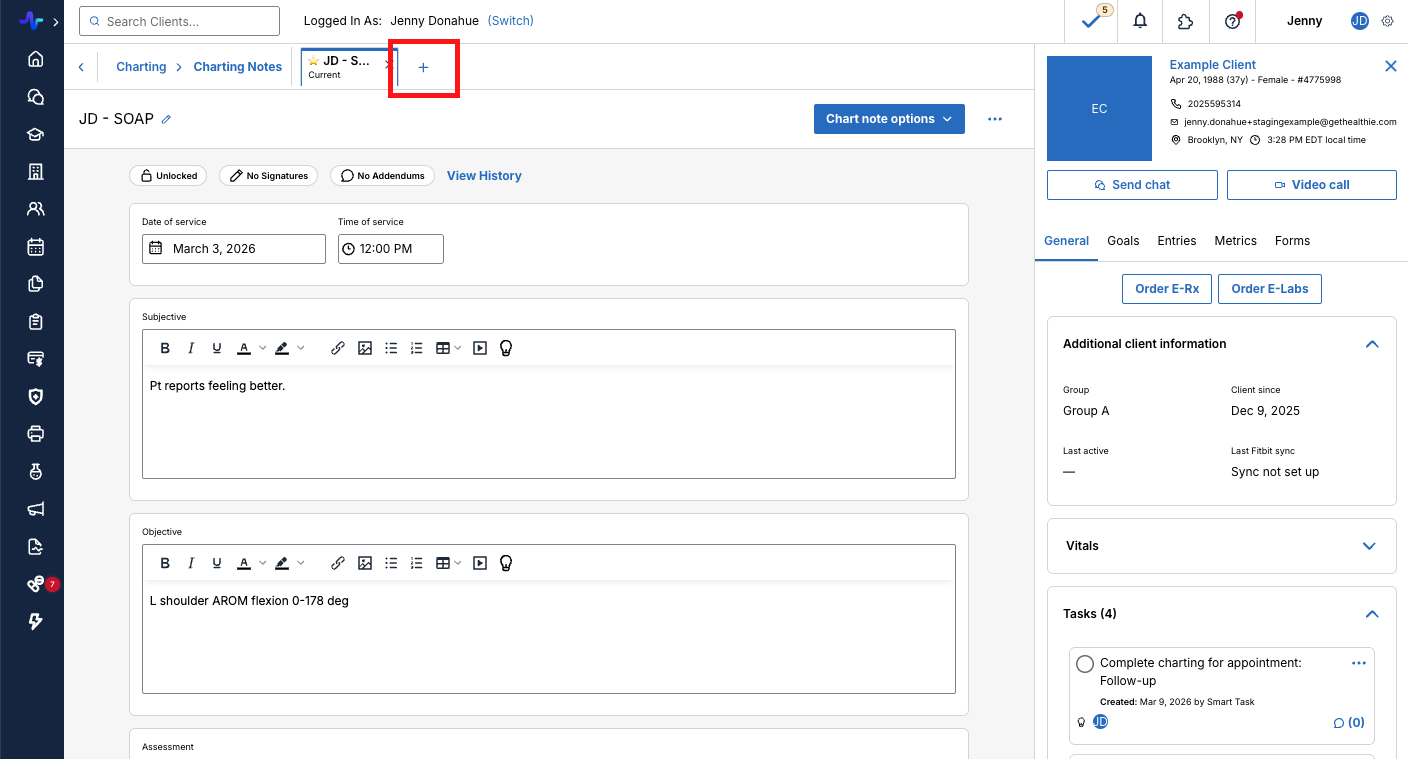The width and height of the screenshot is (1408, 759).
Task: Mark Complete charting task as done
Action: [x=1085, y=664]
